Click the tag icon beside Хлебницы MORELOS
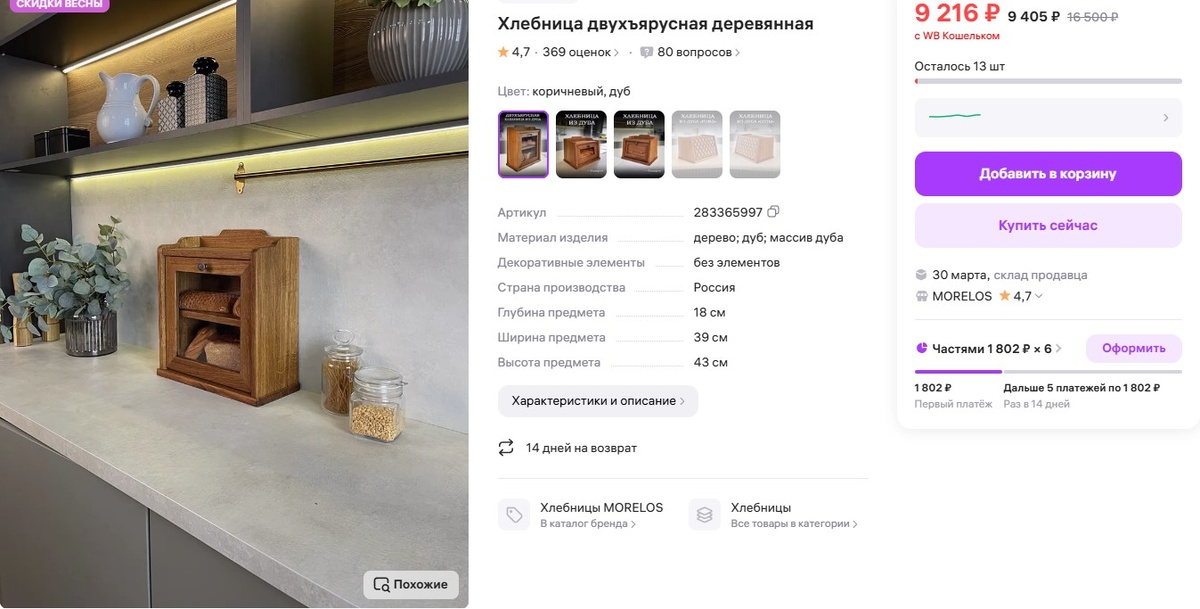This screenshot has width=1200, height=609. point(514,515)
